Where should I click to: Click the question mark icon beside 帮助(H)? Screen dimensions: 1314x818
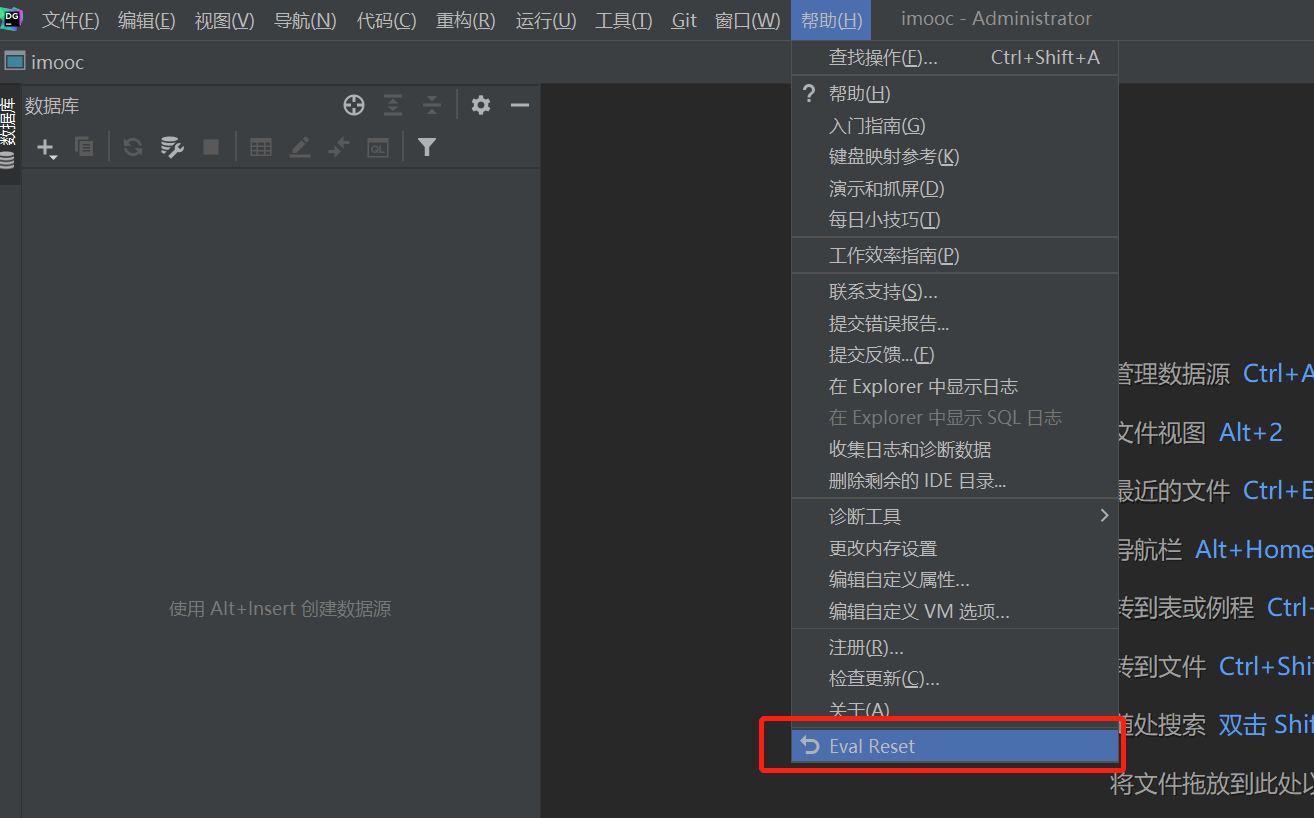pos(809,93)
